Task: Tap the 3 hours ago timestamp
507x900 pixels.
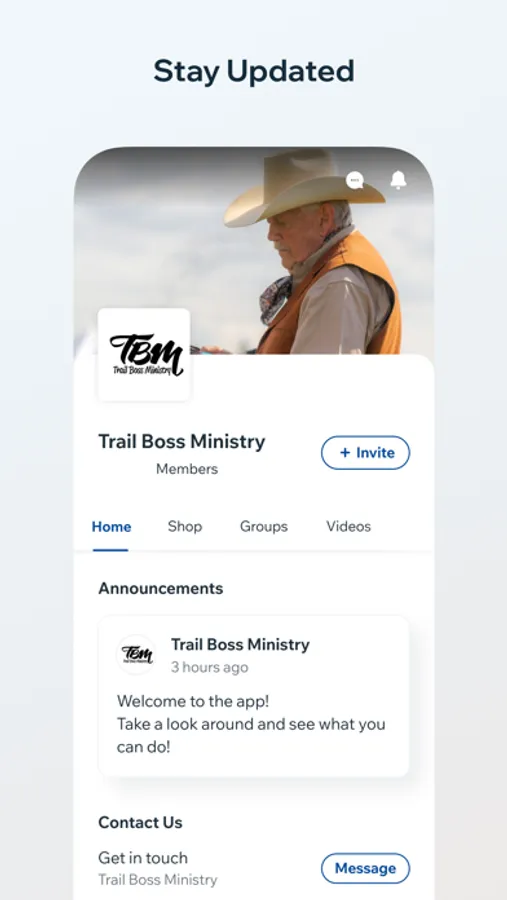Action: pos(210,667)
